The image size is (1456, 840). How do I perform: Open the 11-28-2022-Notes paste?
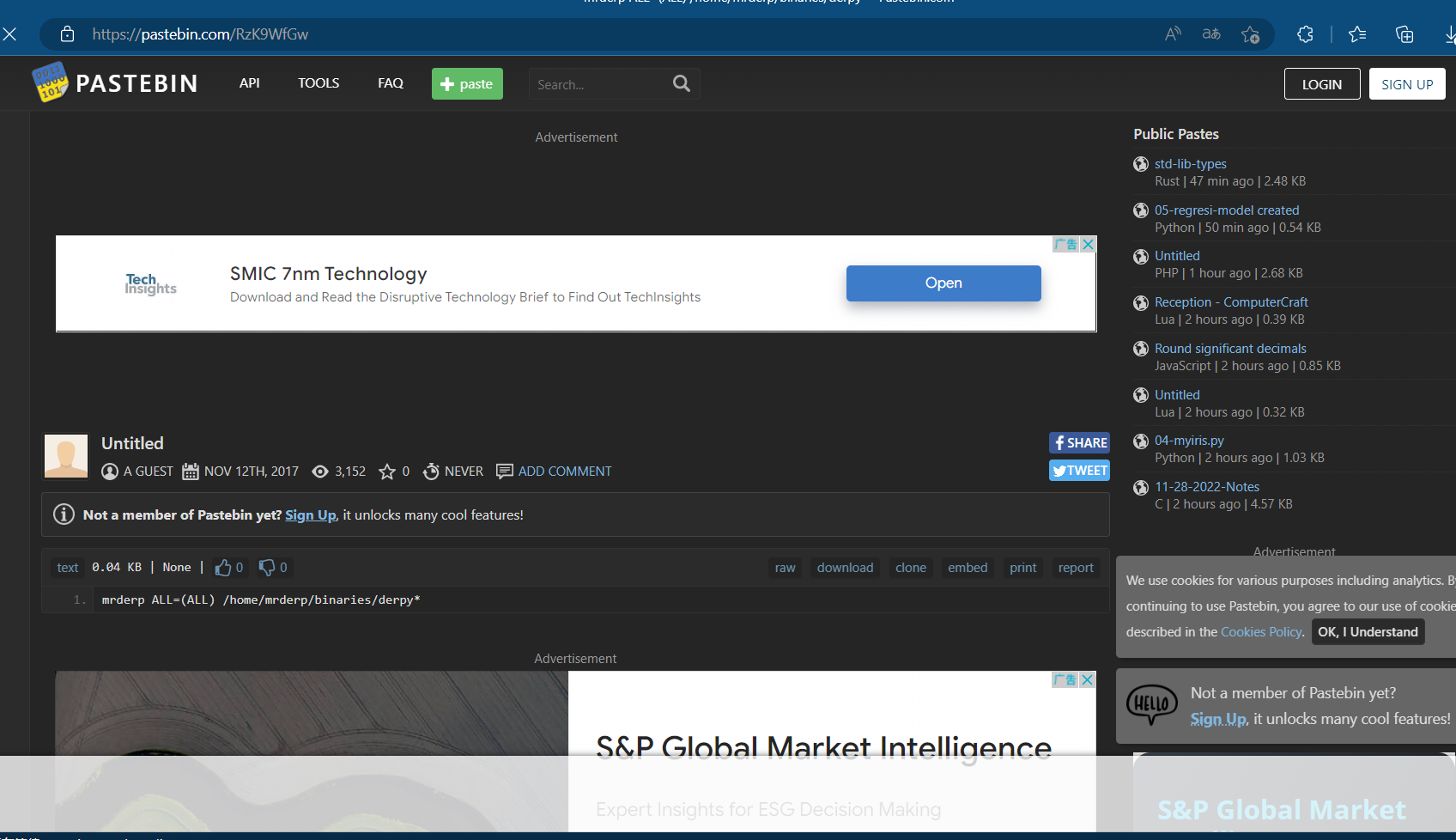coord(1207,487)
